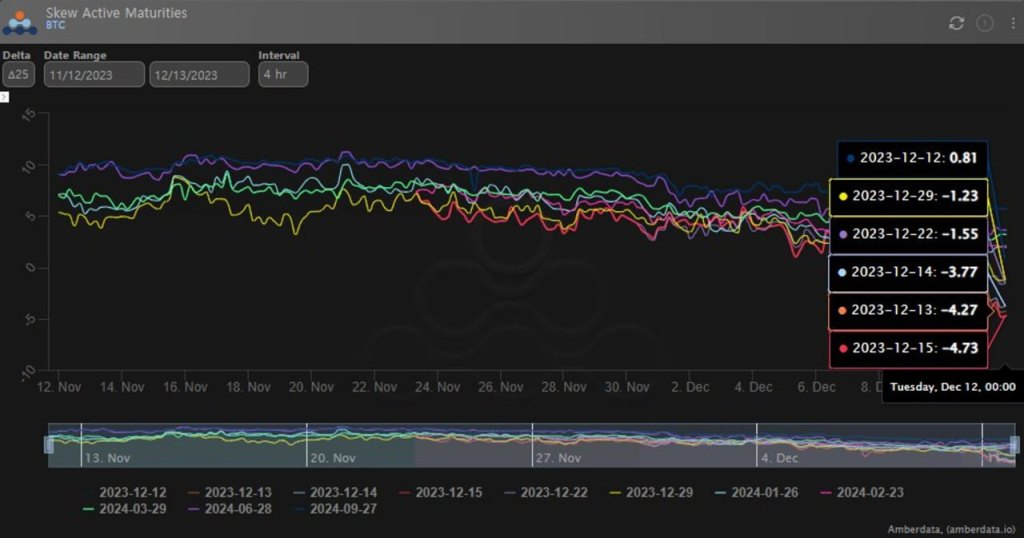Screen dimensions: 1024x538
Task: Open the Interval 4 hr dropdown
Action: pos(282,74)
